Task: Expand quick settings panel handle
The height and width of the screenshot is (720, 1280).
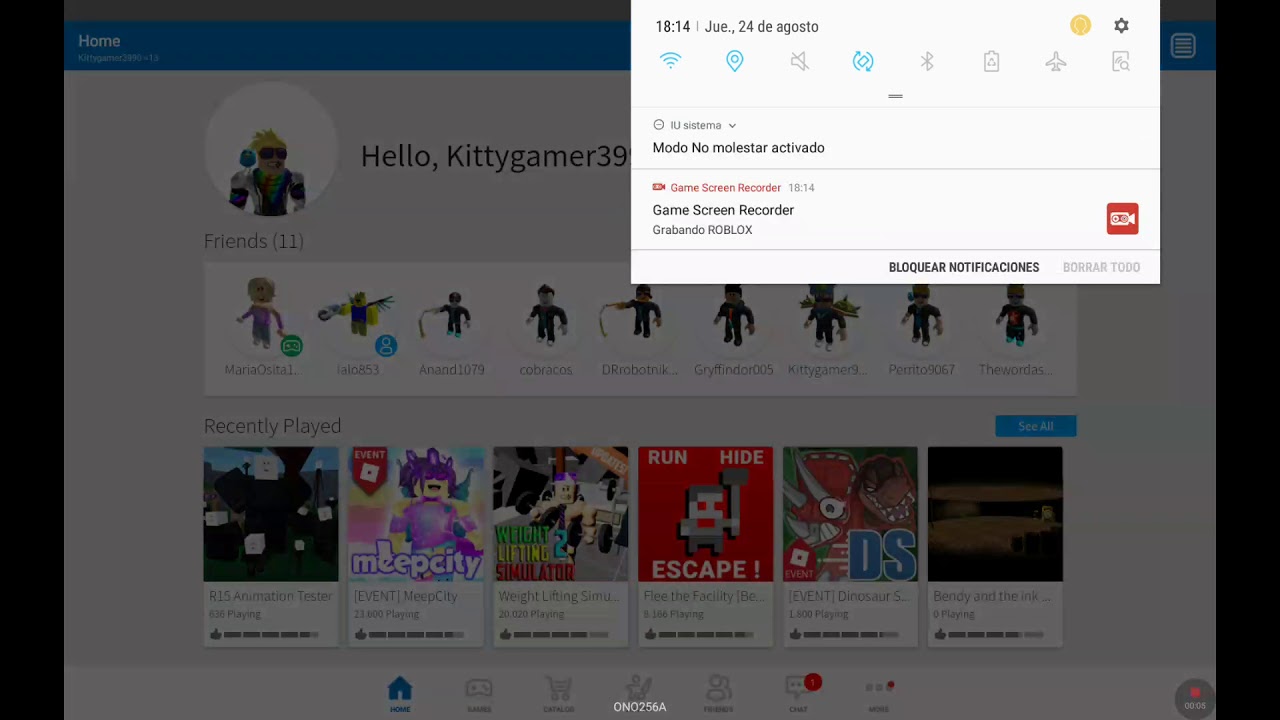Action: pyautogui.click(x=895, y=96)
